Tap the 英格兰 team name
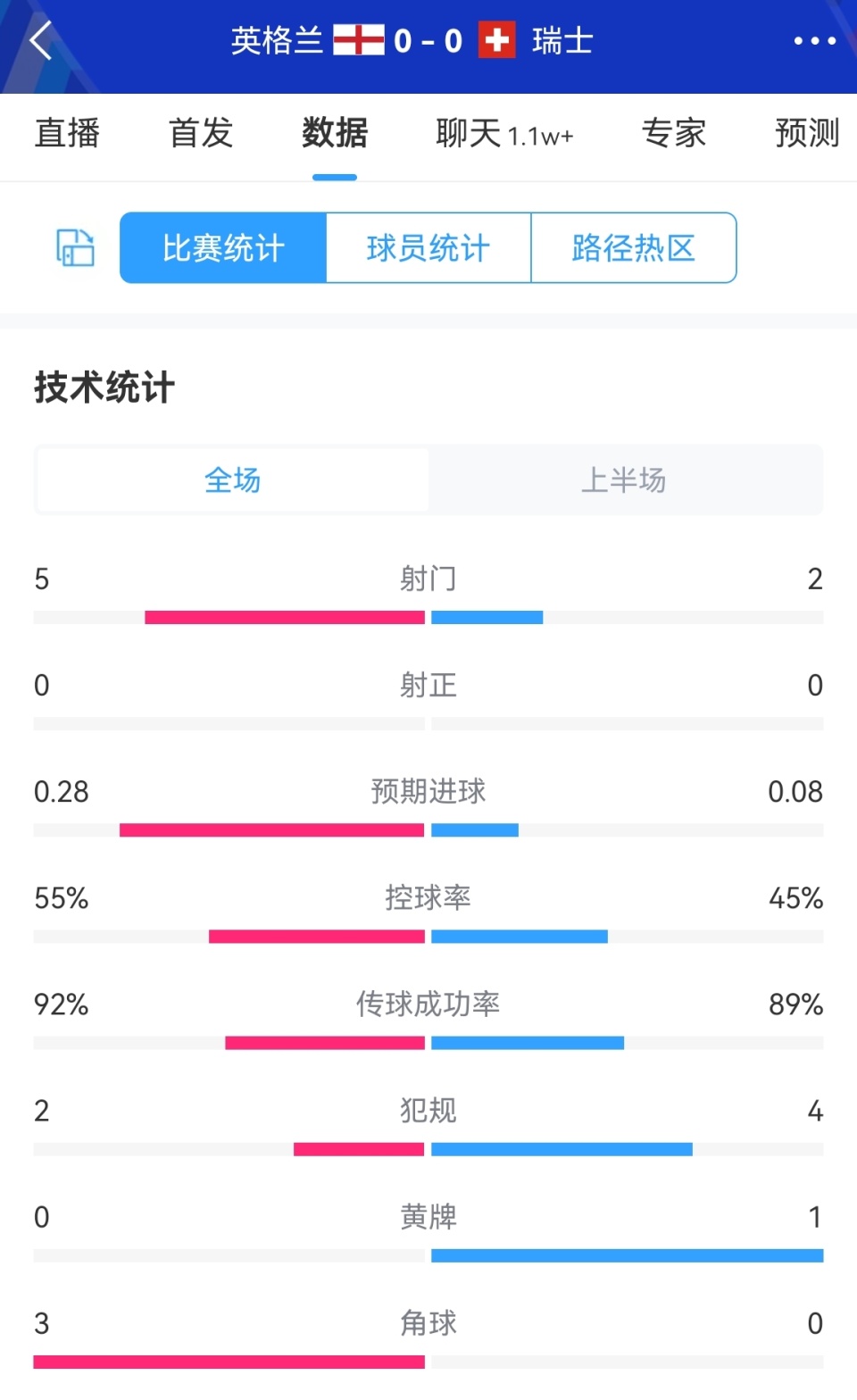The width and height of the screenshot is (857, 1400). click(x=277, y=40)
